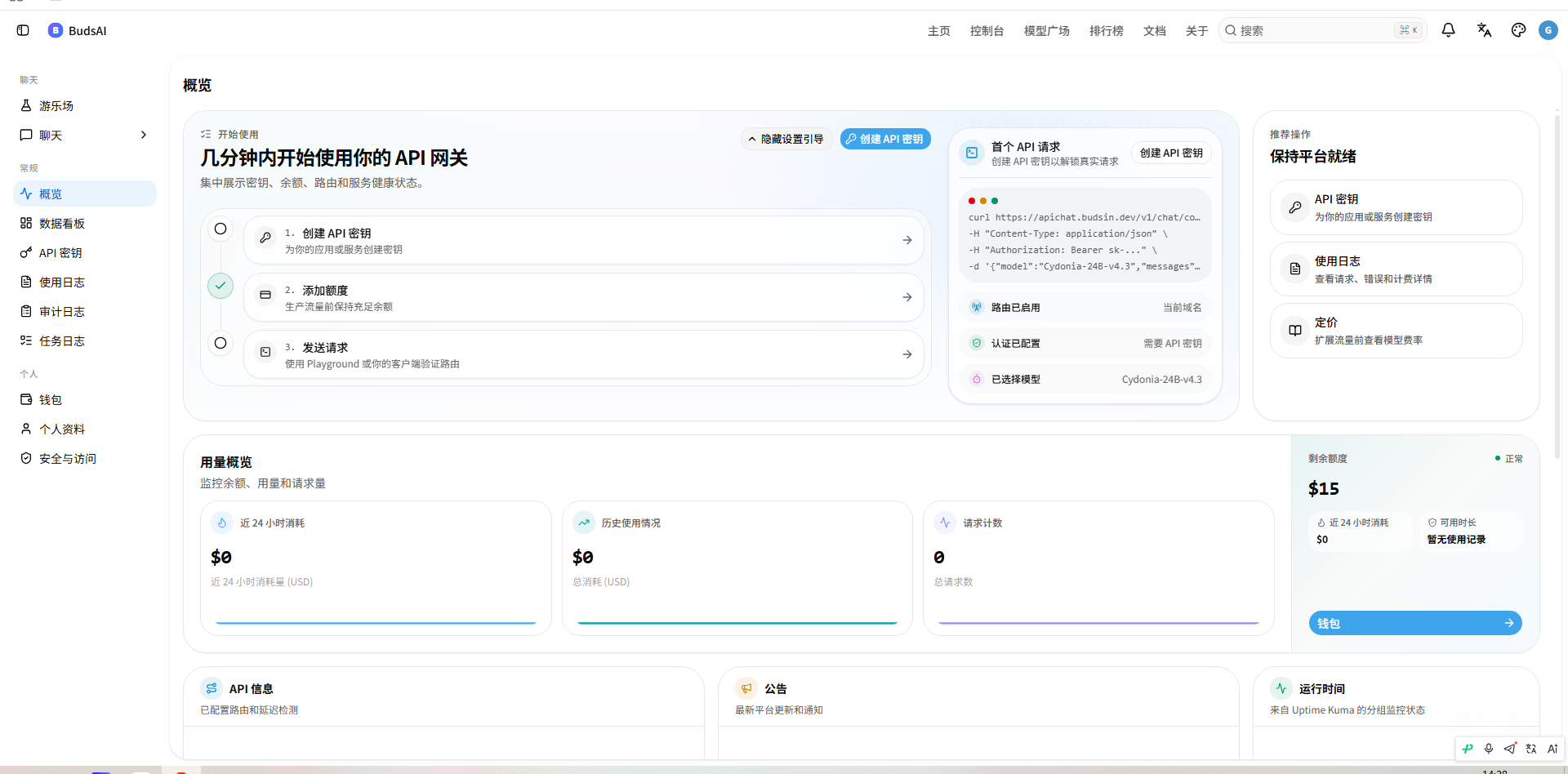Select 概览 in the sidebar
Image resolution: width=1568 pixels, height=774 pixels.
click(85, 193)
